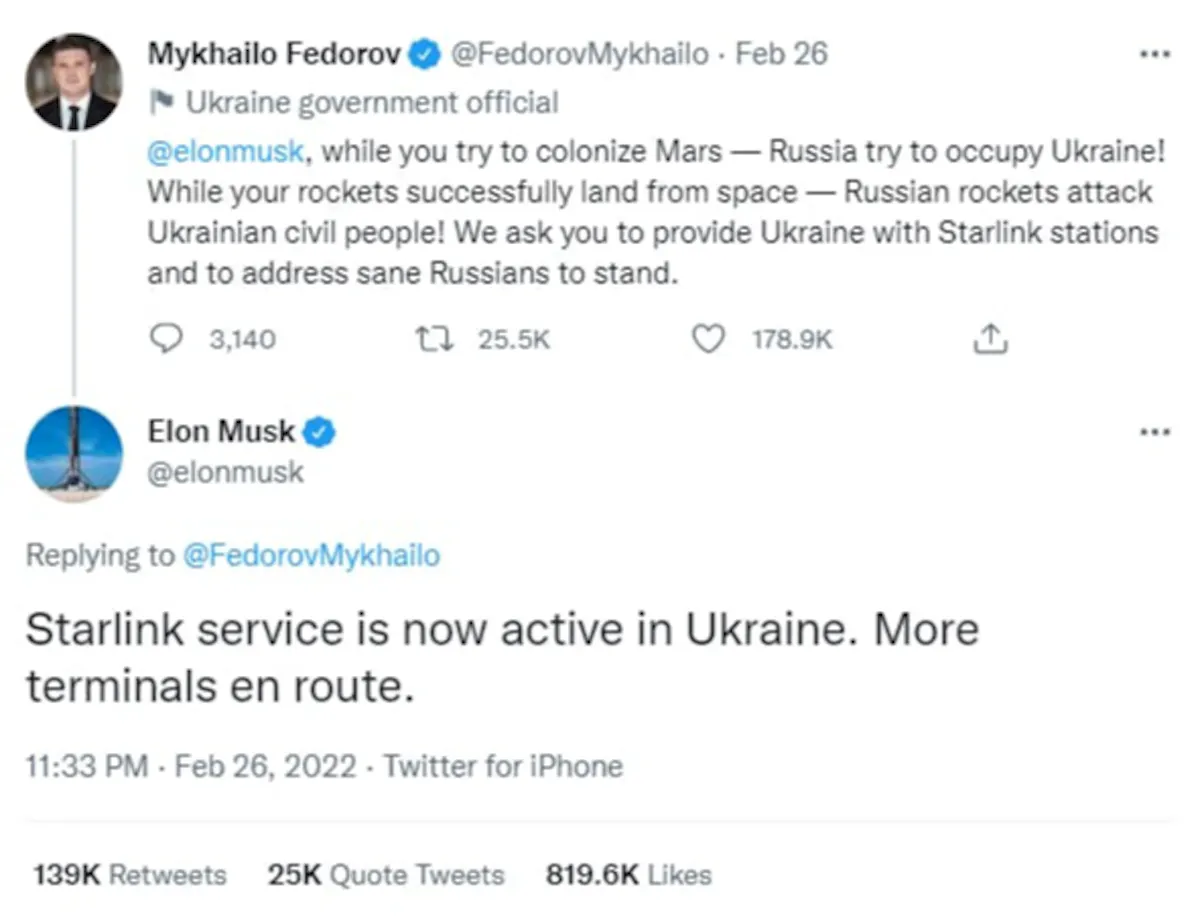Open share options for Fedorov's tweet

(x=990, y=340)
